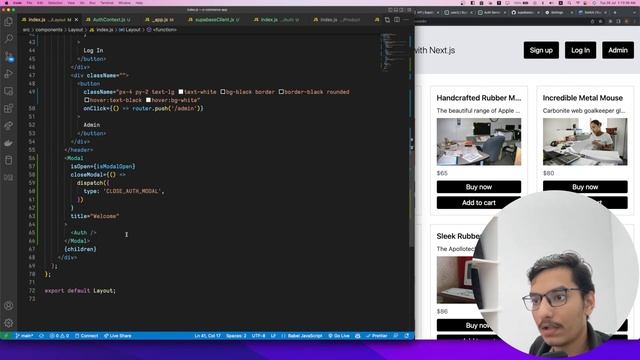Click Buy now on Incredible Metal Mouse
This screenshot has height=360, width=640.
point(585,187)
